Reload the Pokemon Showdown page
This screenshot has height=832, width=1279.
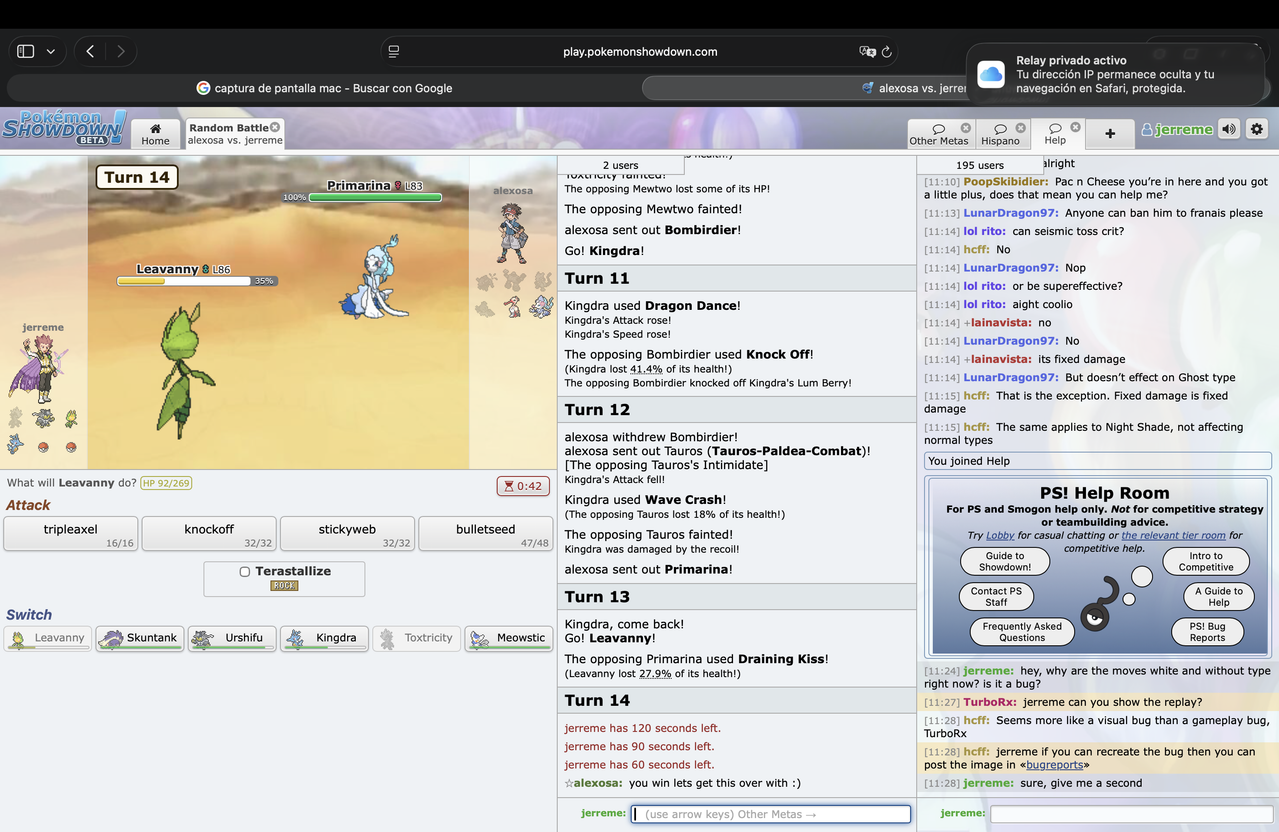click(x=886, y=52)
